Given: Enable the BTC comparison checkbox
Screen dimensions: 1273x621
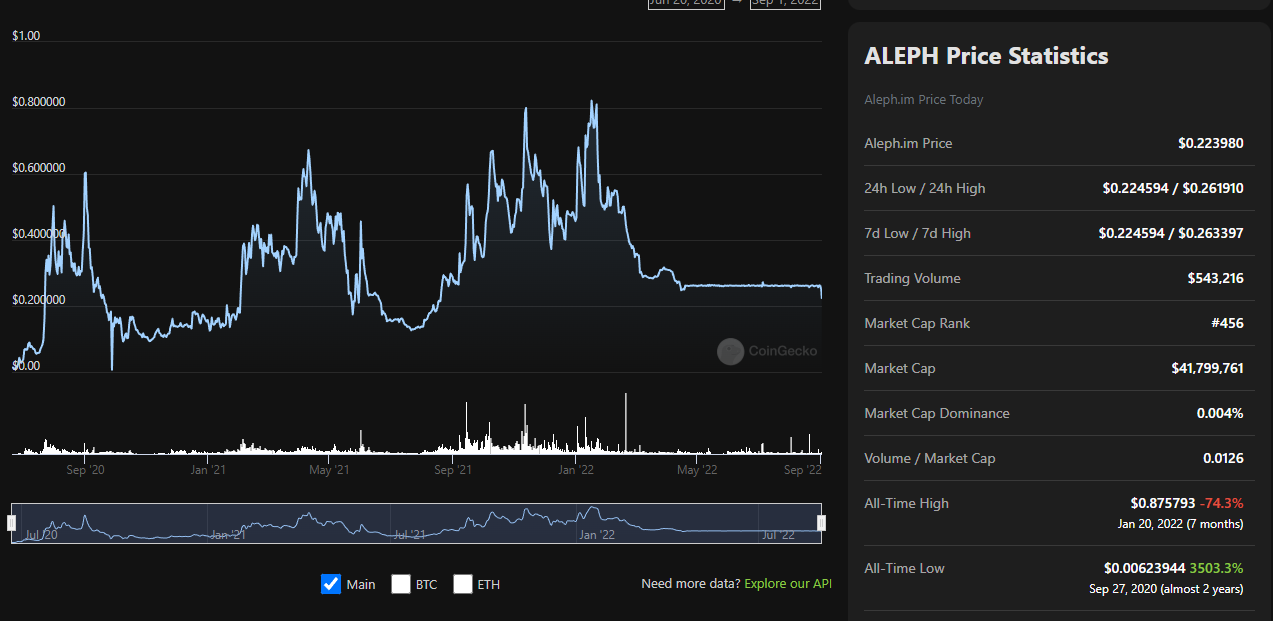Looking at the screenshot, I should pos(401,584).
